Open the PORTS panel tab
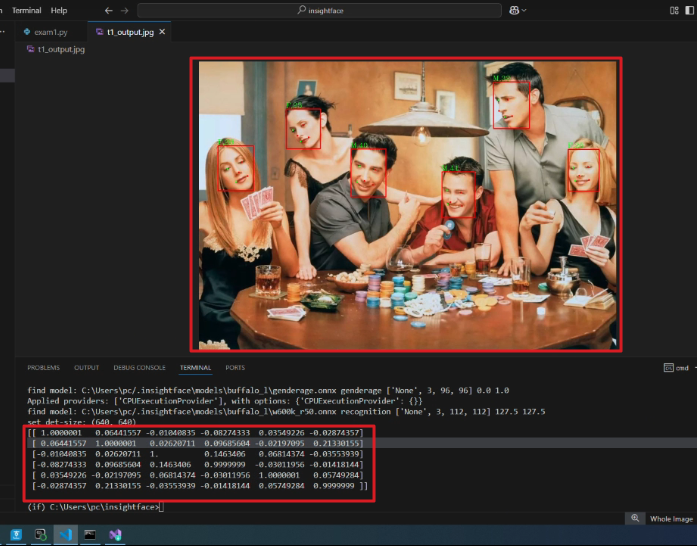Image resolution: width=697 pixels, height=546 pixels. coord(235,368)
